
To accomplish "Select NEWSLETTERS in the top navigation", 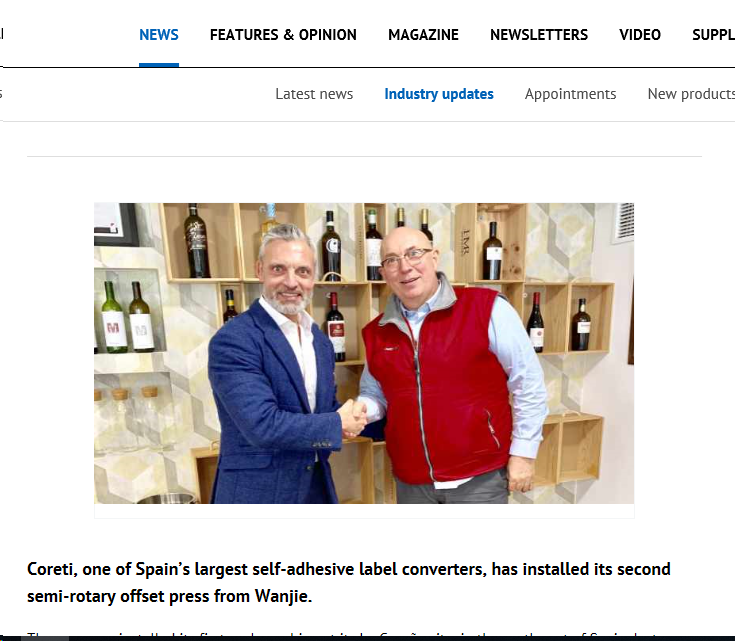I will coord(539,35).
